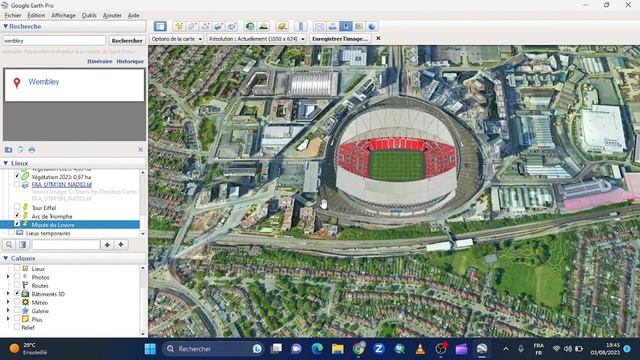Collapse the Calques panel

click(5, 258)
